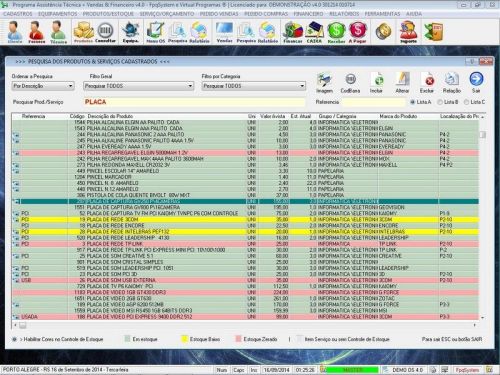This screenshot has height=375, width=500.
Task: Click the Grupo / Categoria column header
Action: point(337,116)
